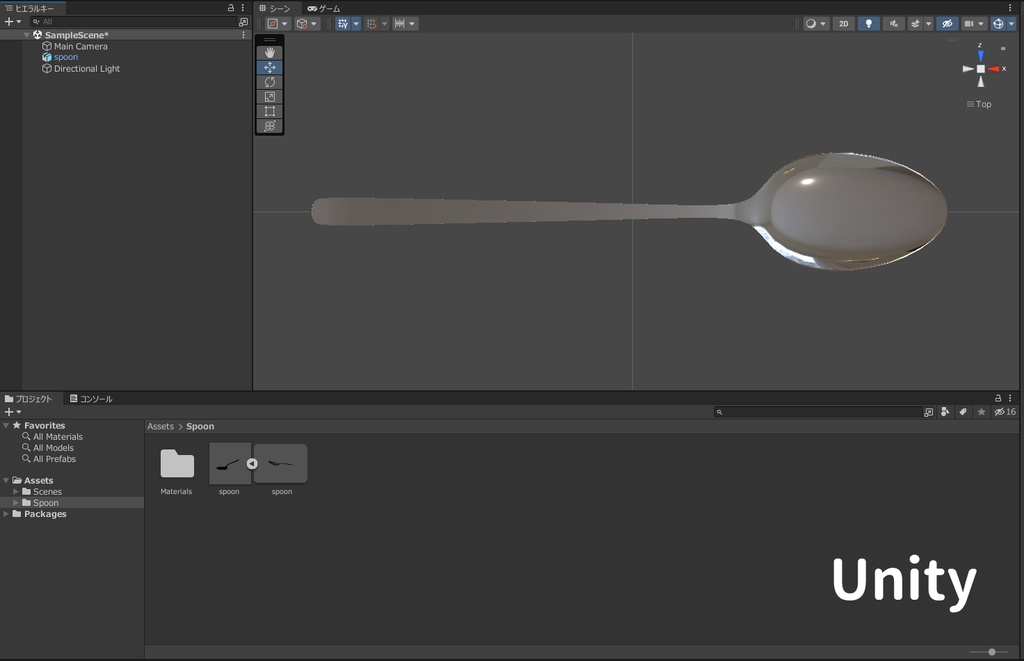
Task: Toggle 2D view mode
Action: click(843, 23)
